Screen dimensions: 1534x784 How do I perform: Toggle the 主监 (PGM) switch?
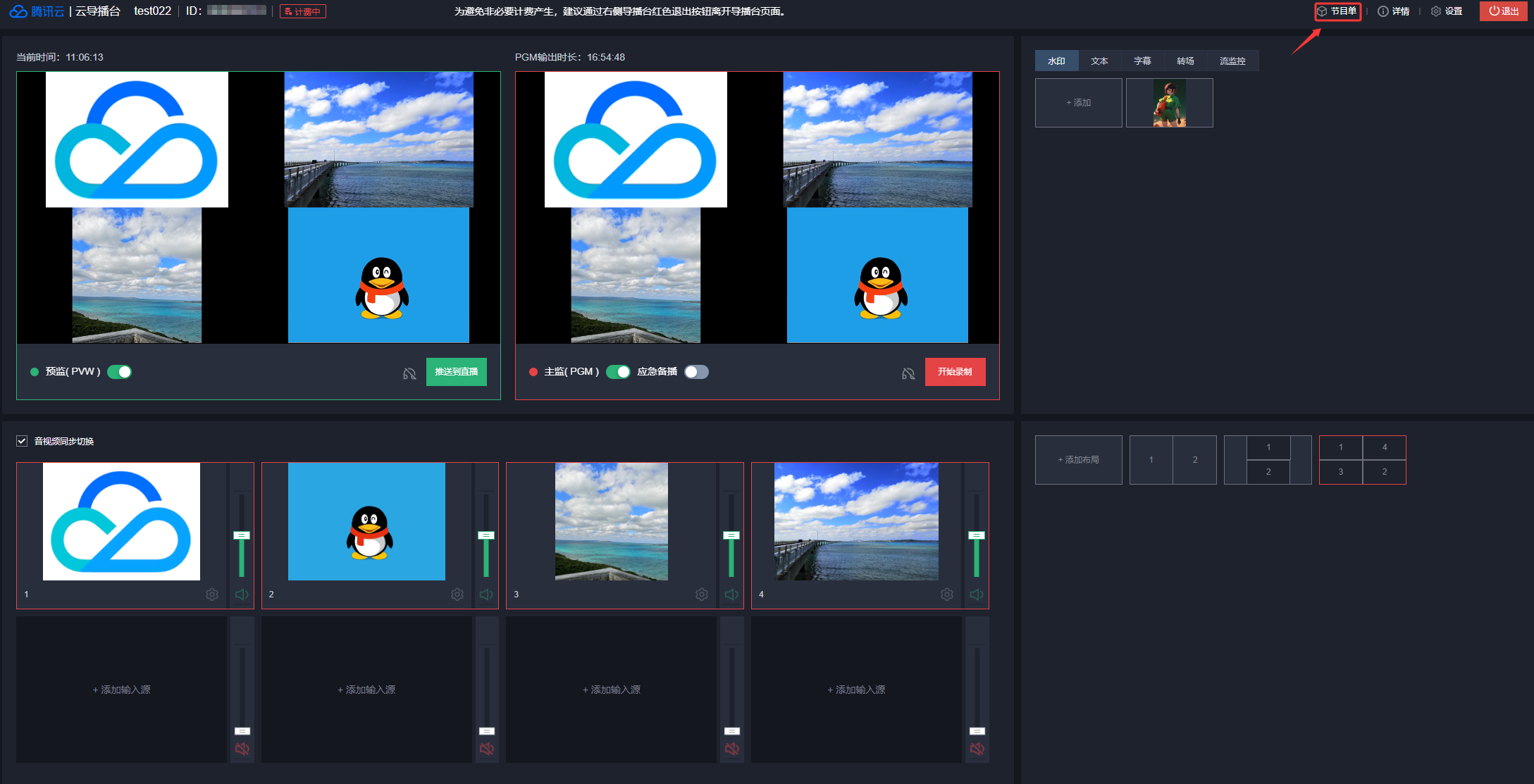[x=619, y=372]
